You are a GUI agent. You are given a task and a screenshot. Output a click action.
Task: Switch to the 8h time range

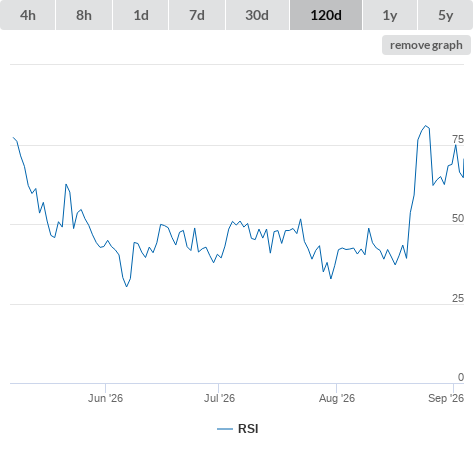coord(84,15)
